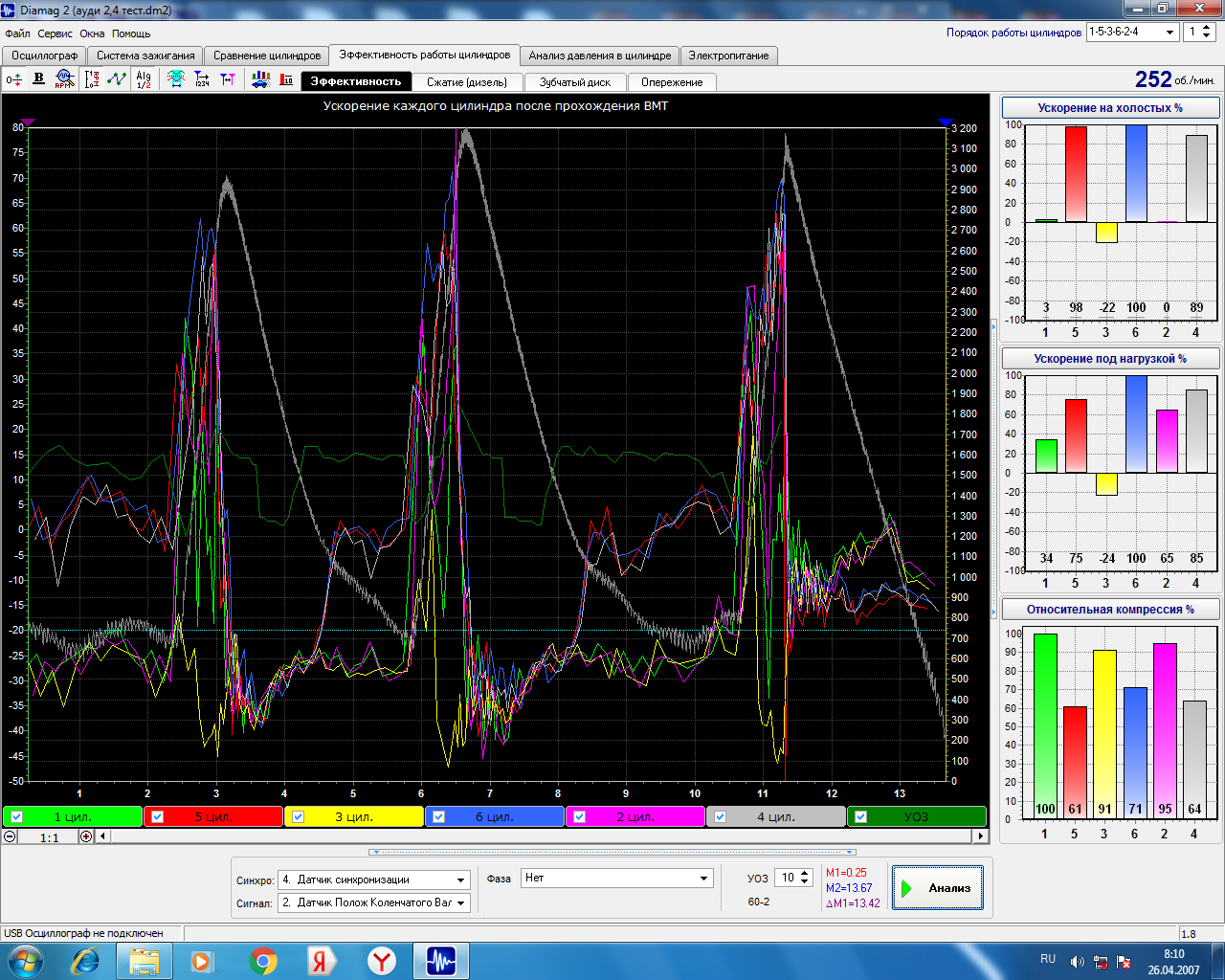Toggle the 4 цил. checkbox
This screenshot has width=1225, height=980.
pyautogui.click(x=721, y=816)
